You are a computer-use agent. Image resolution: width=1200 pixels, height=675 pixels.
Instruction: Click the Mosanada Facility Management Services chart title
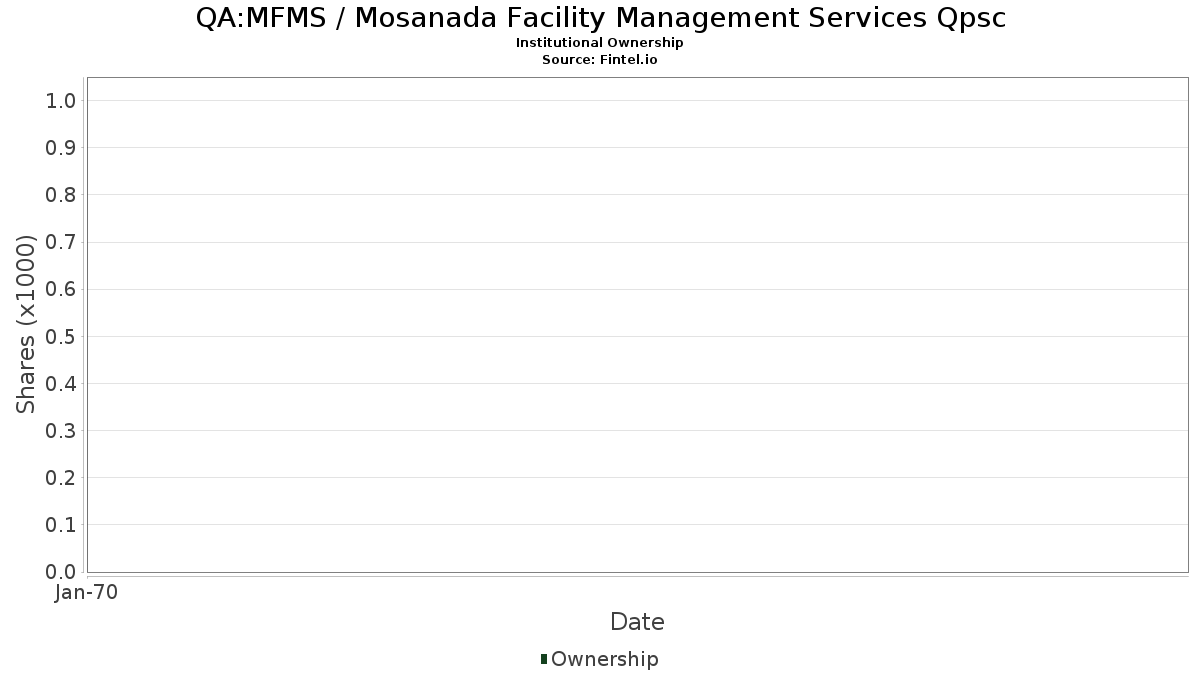599,18
